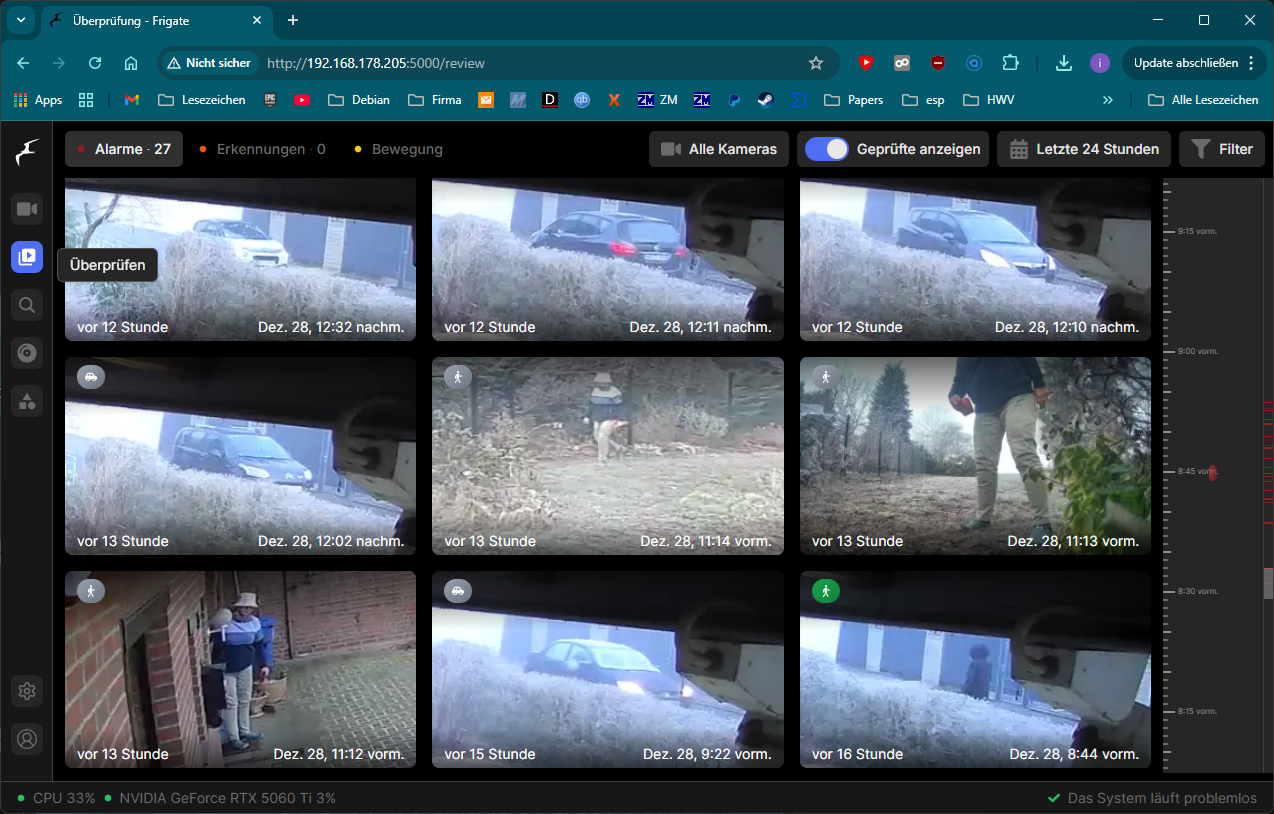Select the Alarme 27 tab
The width and height of the screenshot is (1274, 814).
click(123, 149)
